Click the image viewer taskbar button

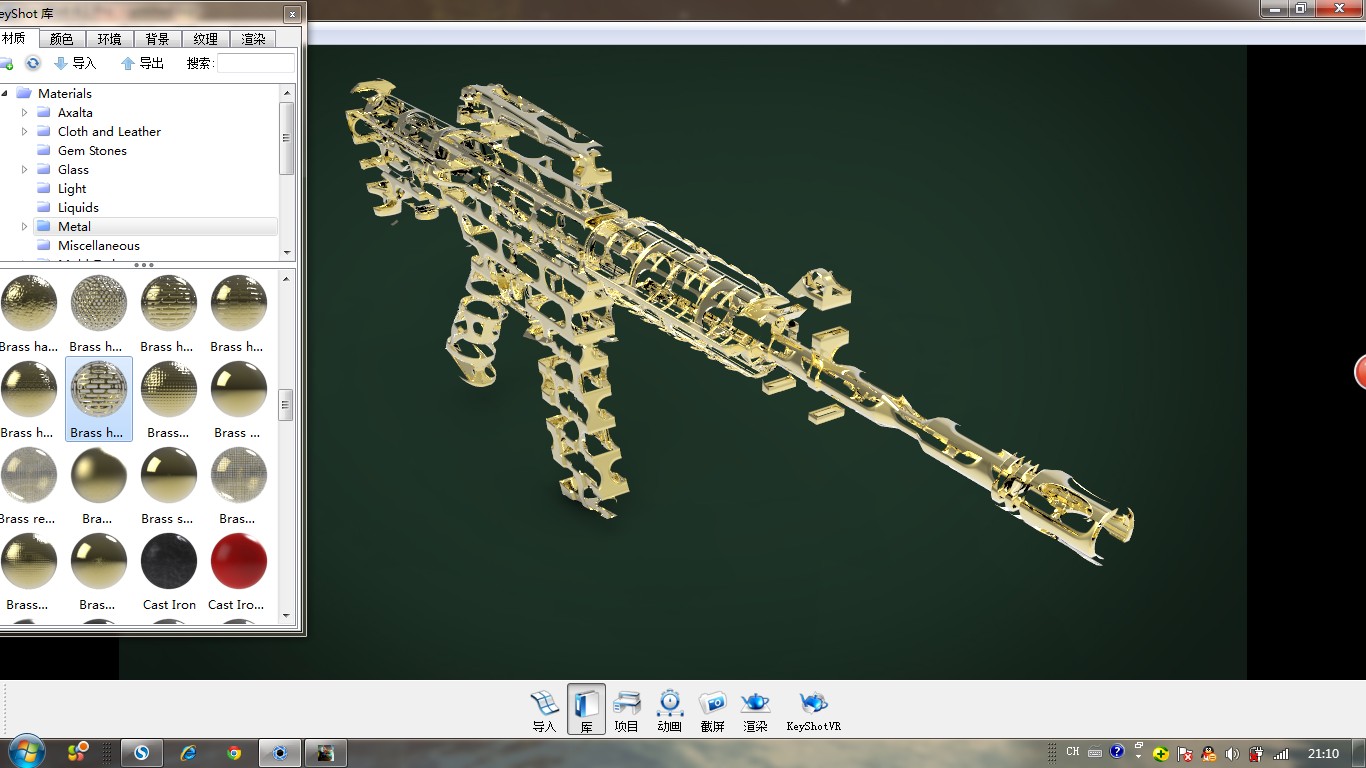tap(325, 753)
